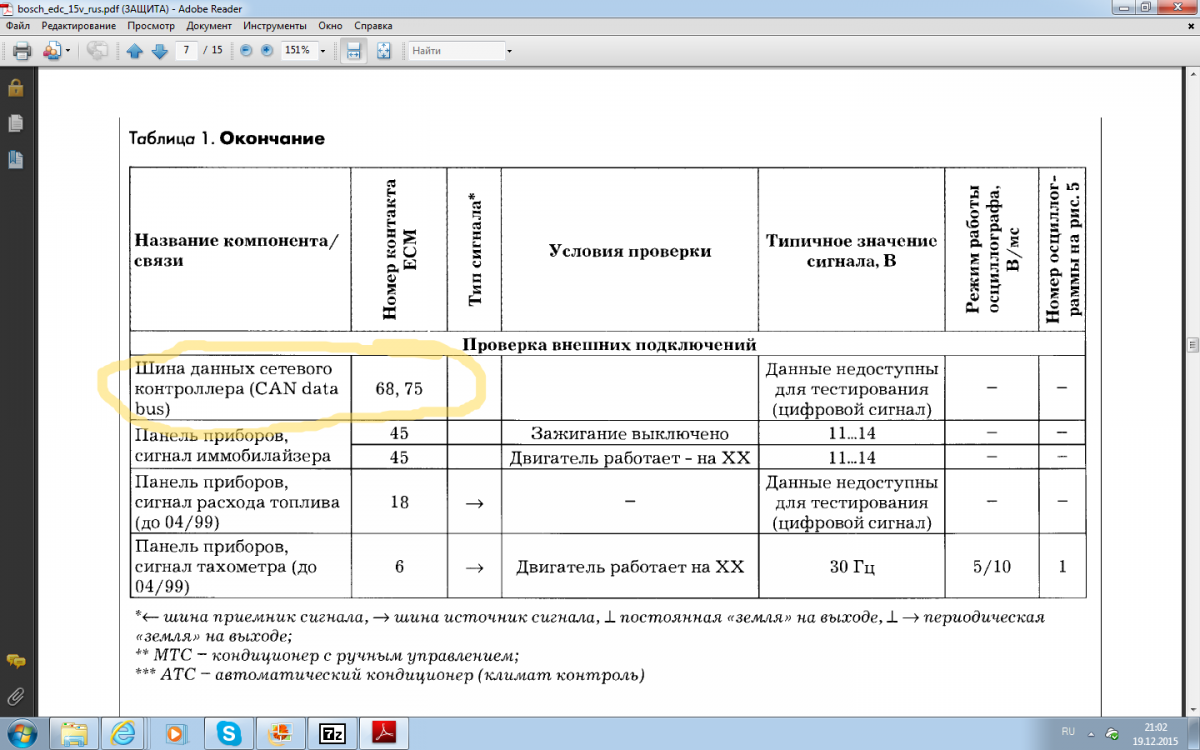1200x750 pixels.
Task: Click the RU language indicator
Action: pos(1067,732)
